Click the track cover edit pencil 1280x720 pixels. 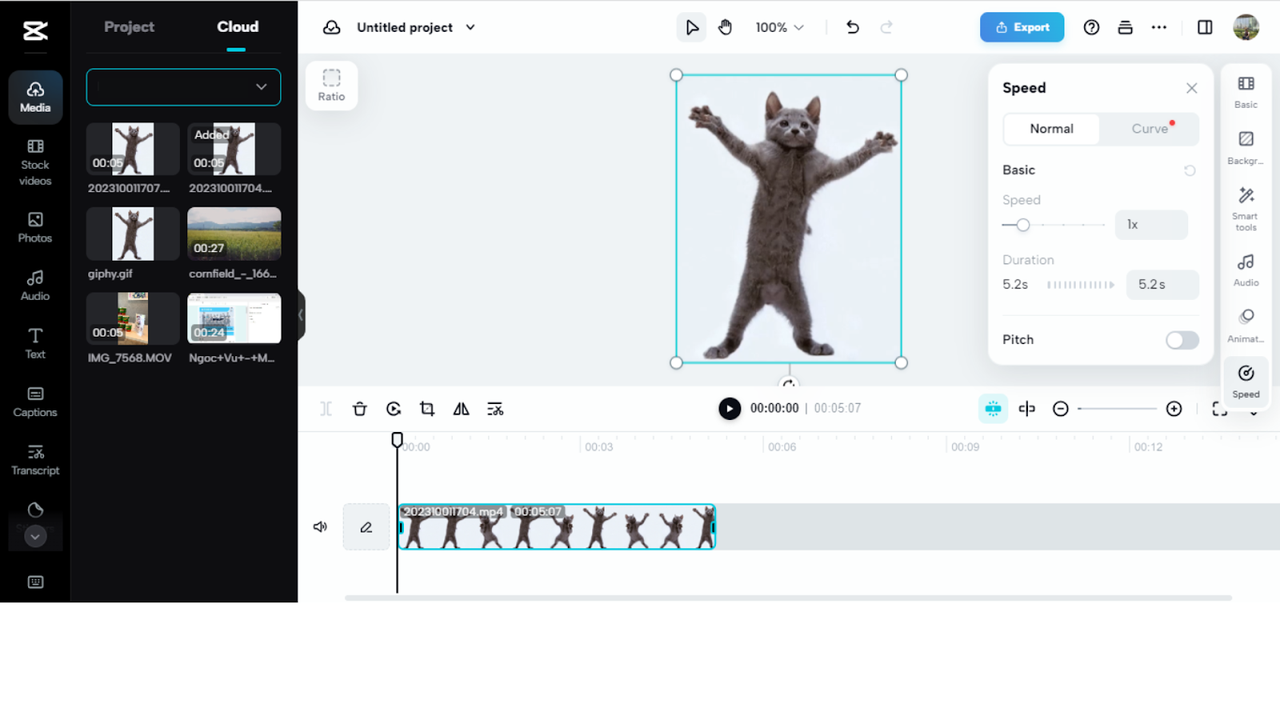point(366,527)
